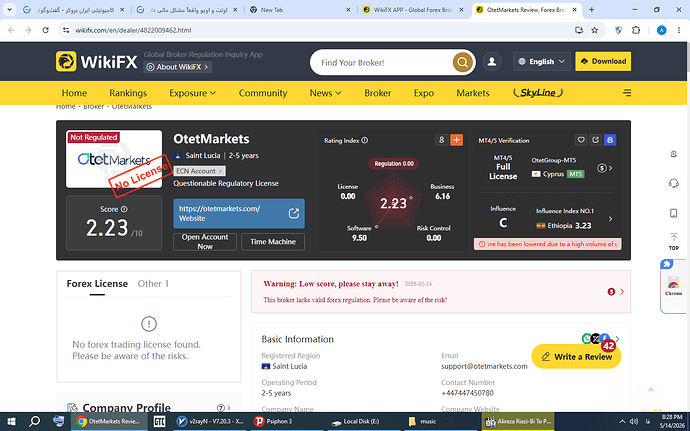Reload the page with refresh icon
This screenshot has height=431, width=690.
point(45,30)
